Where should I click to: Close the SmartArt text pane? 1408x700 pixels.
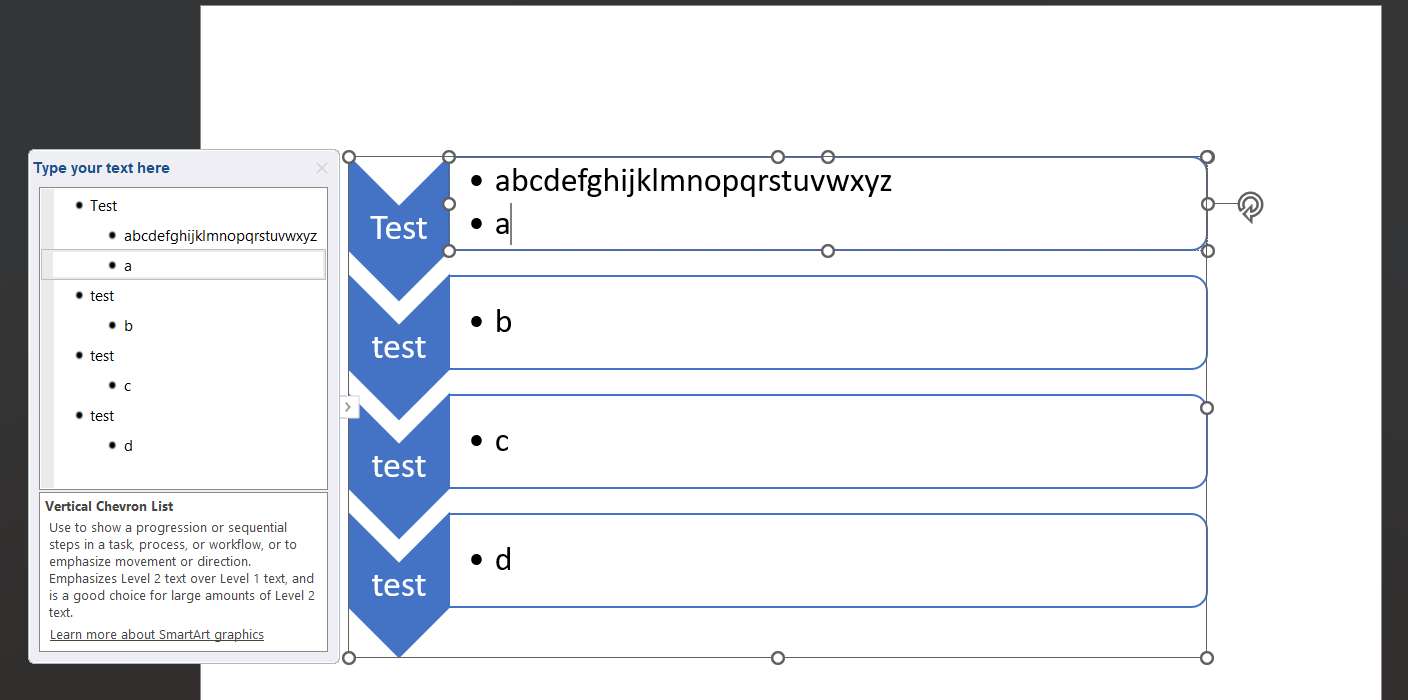[321, 168]
